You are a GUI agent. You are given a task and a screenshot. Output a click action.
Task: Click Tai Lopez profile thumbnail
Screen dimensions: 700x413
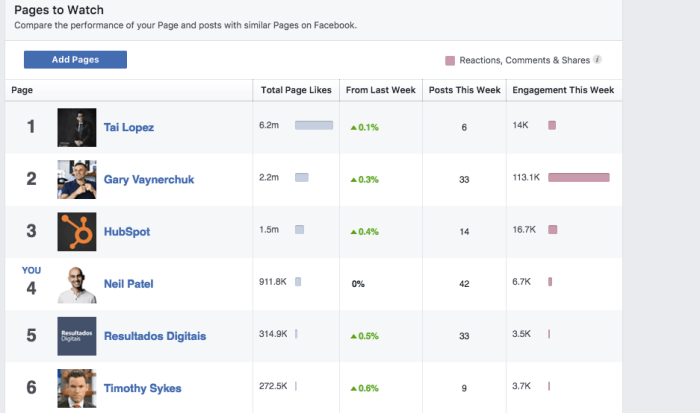[x=77, y=127]
